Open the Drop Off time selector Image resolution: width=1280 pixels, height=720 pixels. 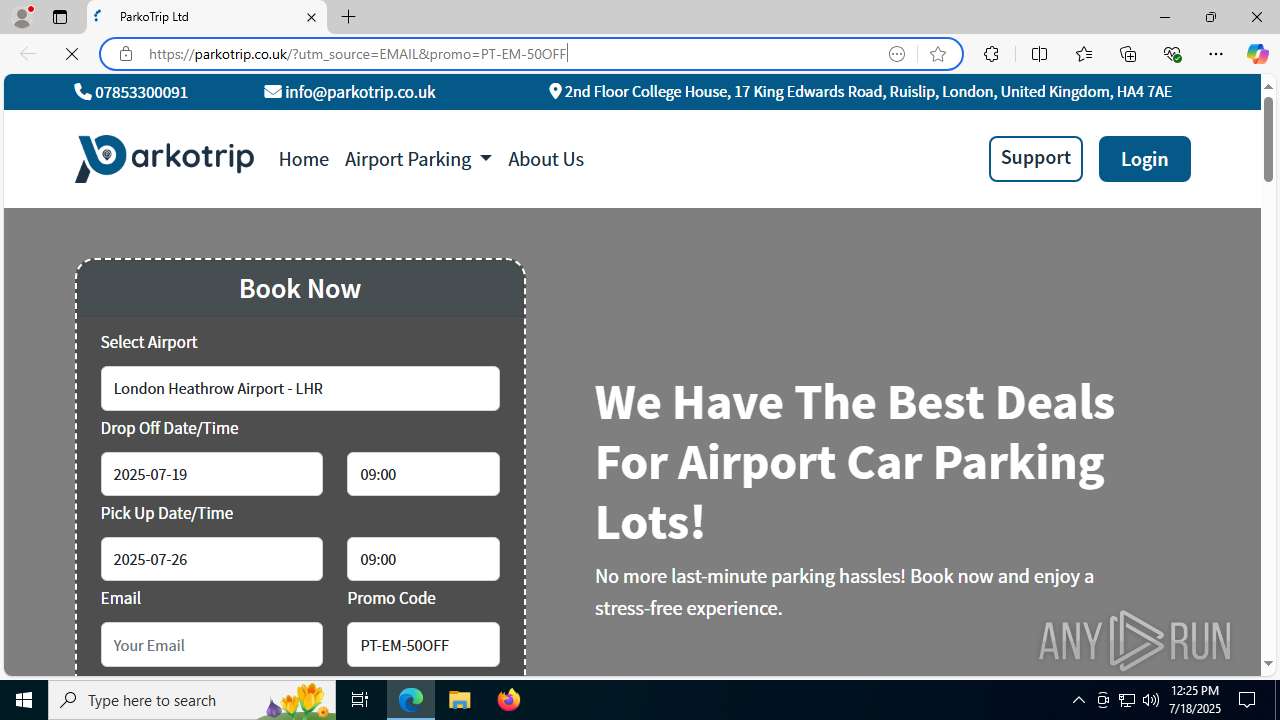(423, 474)
